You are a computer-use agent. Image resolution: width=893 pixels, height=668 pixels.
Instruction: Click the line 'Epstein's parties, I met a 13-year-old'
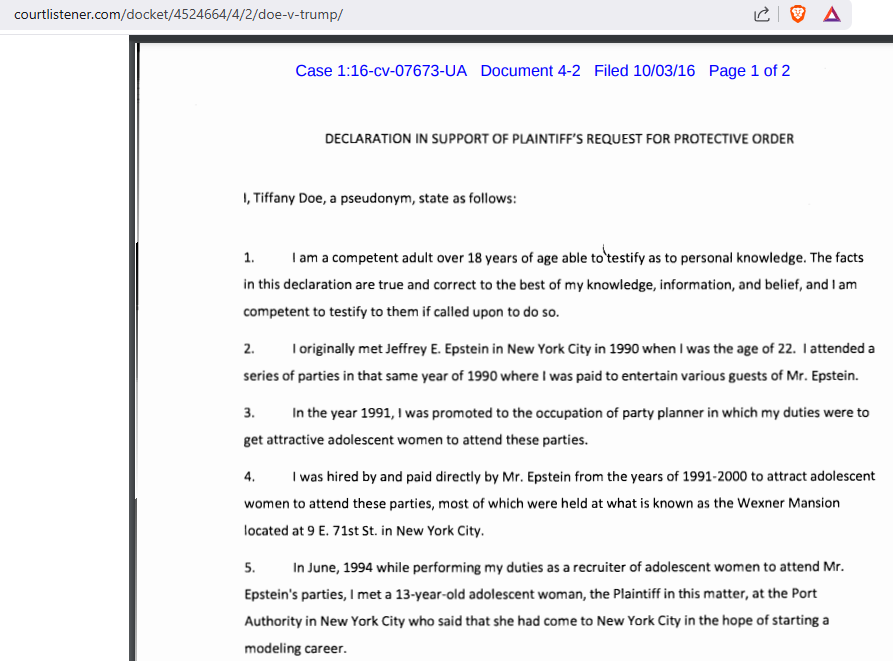click(531, 594)
